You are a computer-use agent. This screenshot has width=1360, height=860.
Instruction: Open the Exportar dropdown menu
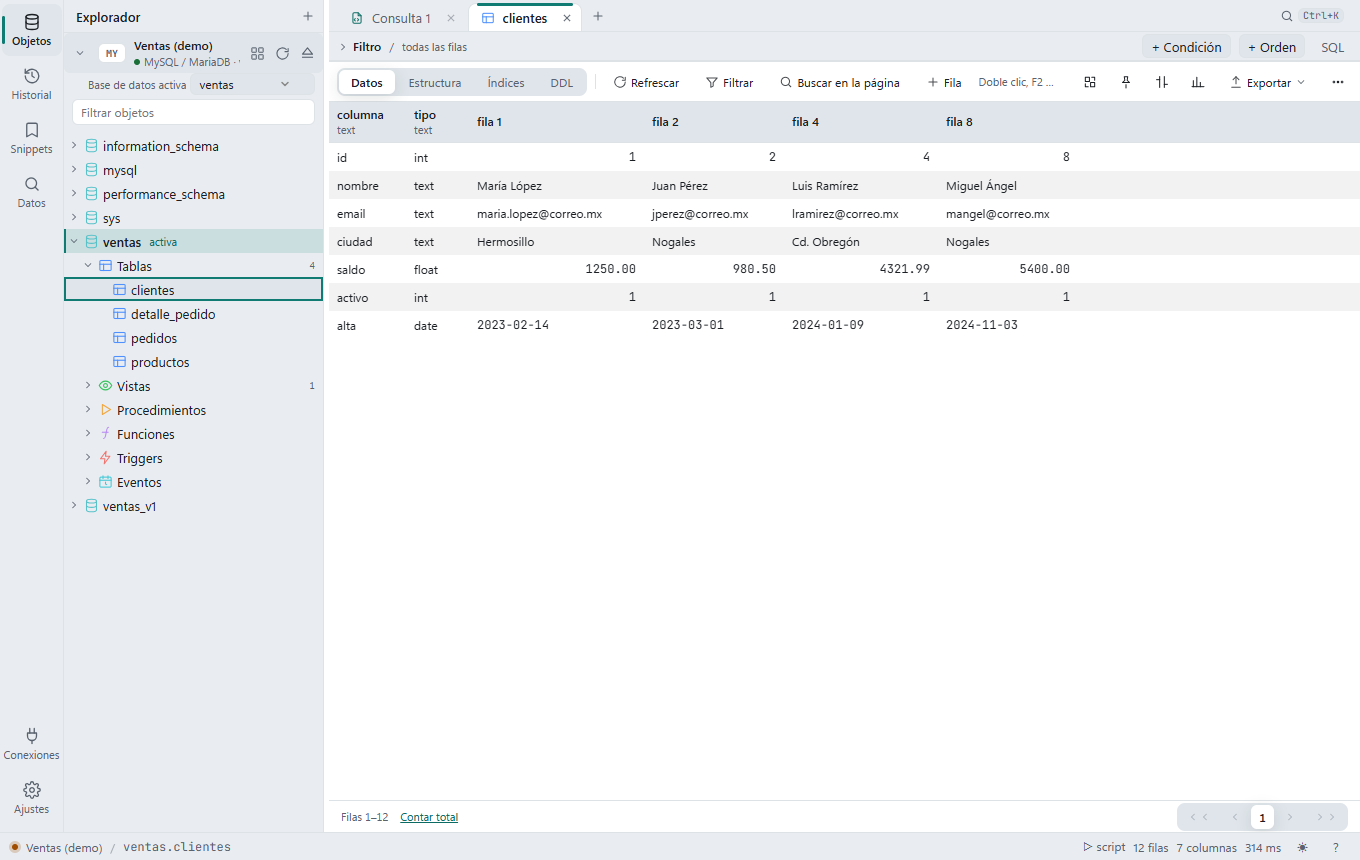pyautogui.click(x=1267, y=83)
